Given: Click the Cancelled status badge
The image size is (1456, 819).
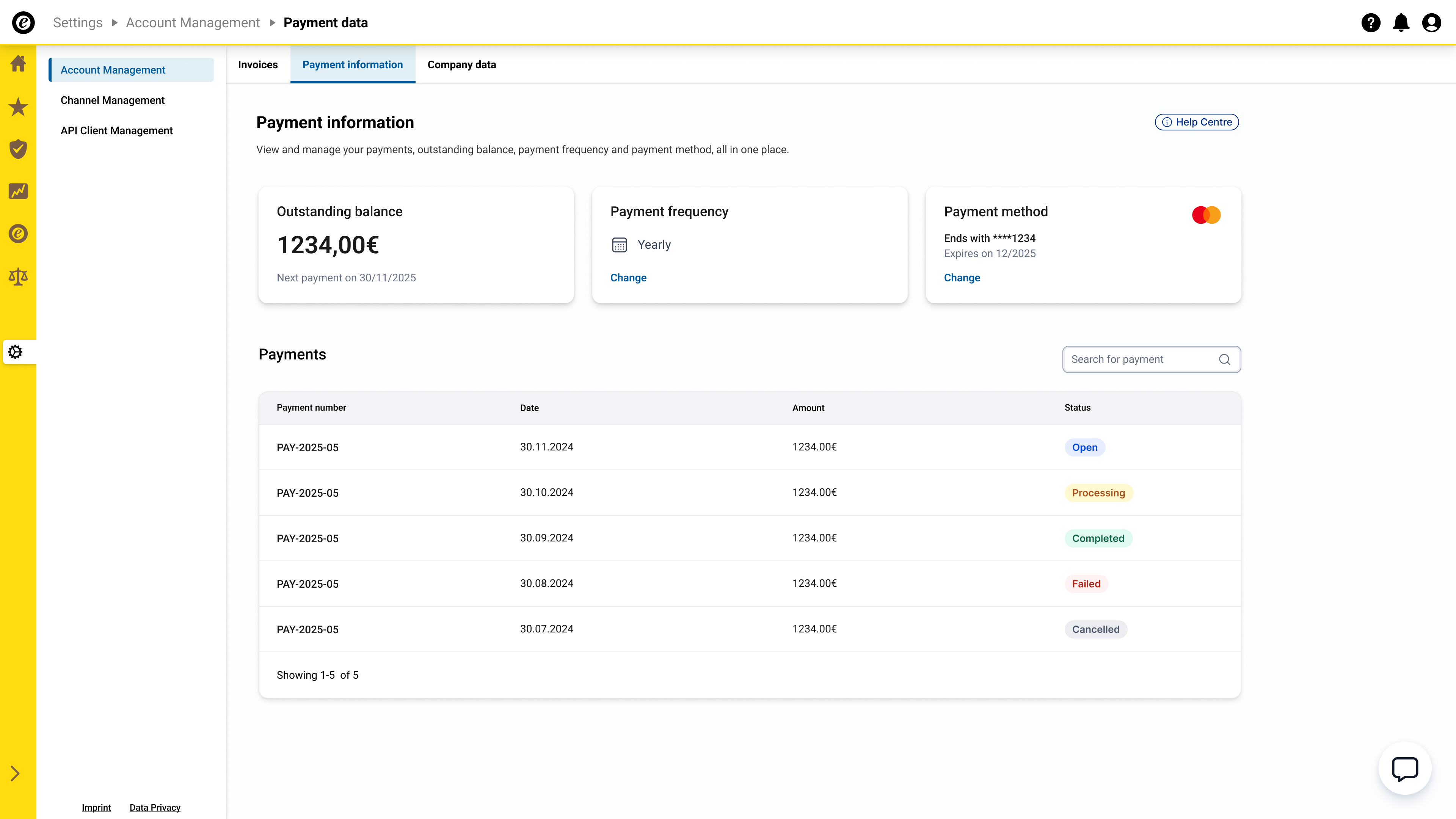Looking at the screenshot, I should click(1095, 629).
